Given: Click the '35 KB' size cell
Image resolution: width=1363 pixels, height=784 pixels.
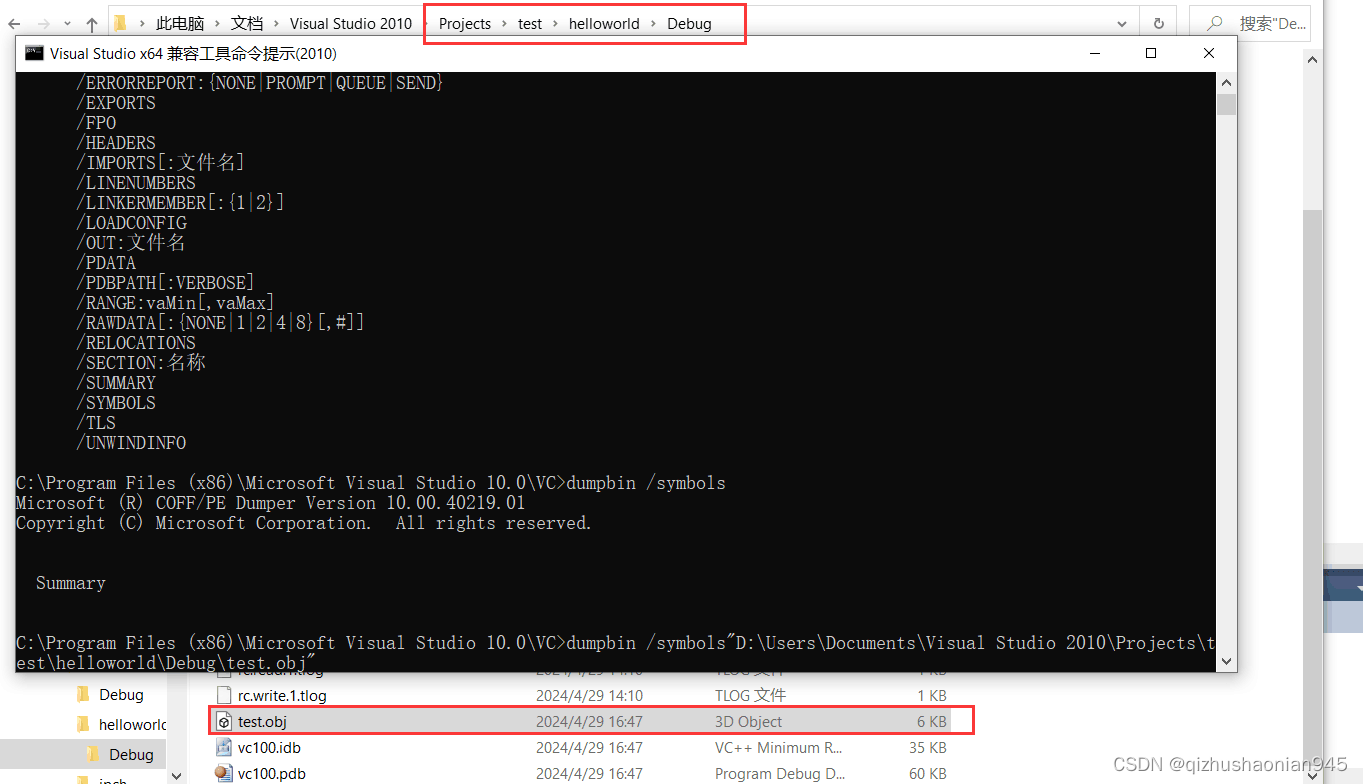Looking at the screenshot, I should pyautogui.click(x=927, y=747).
